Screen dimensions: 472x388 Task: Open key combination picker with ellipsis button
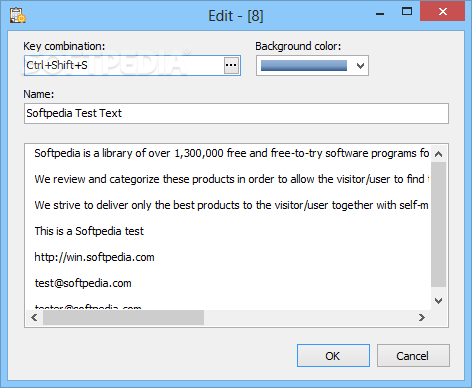pos(231,65)
